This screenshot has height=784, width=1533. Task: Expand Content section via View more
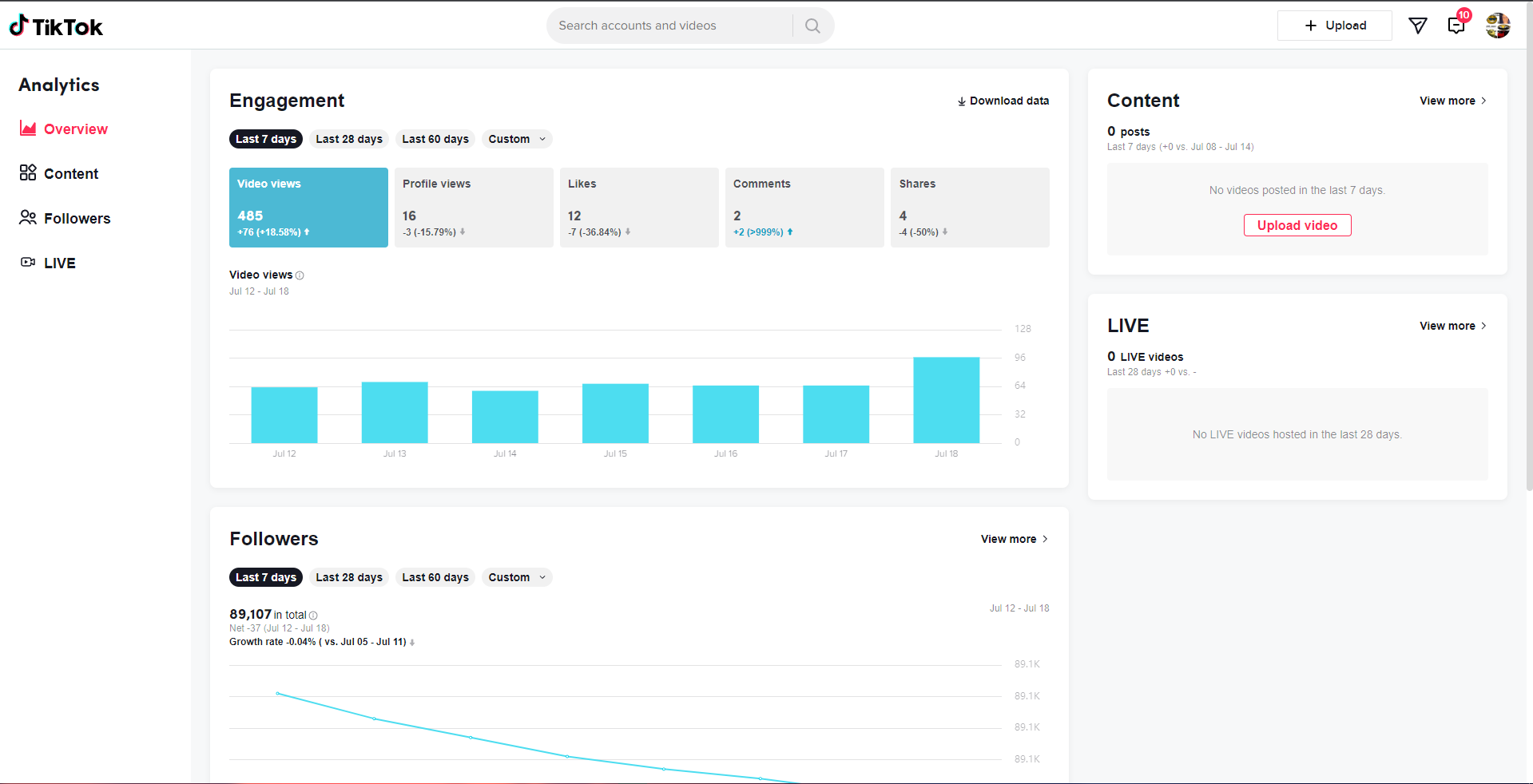coord(1453,101)
